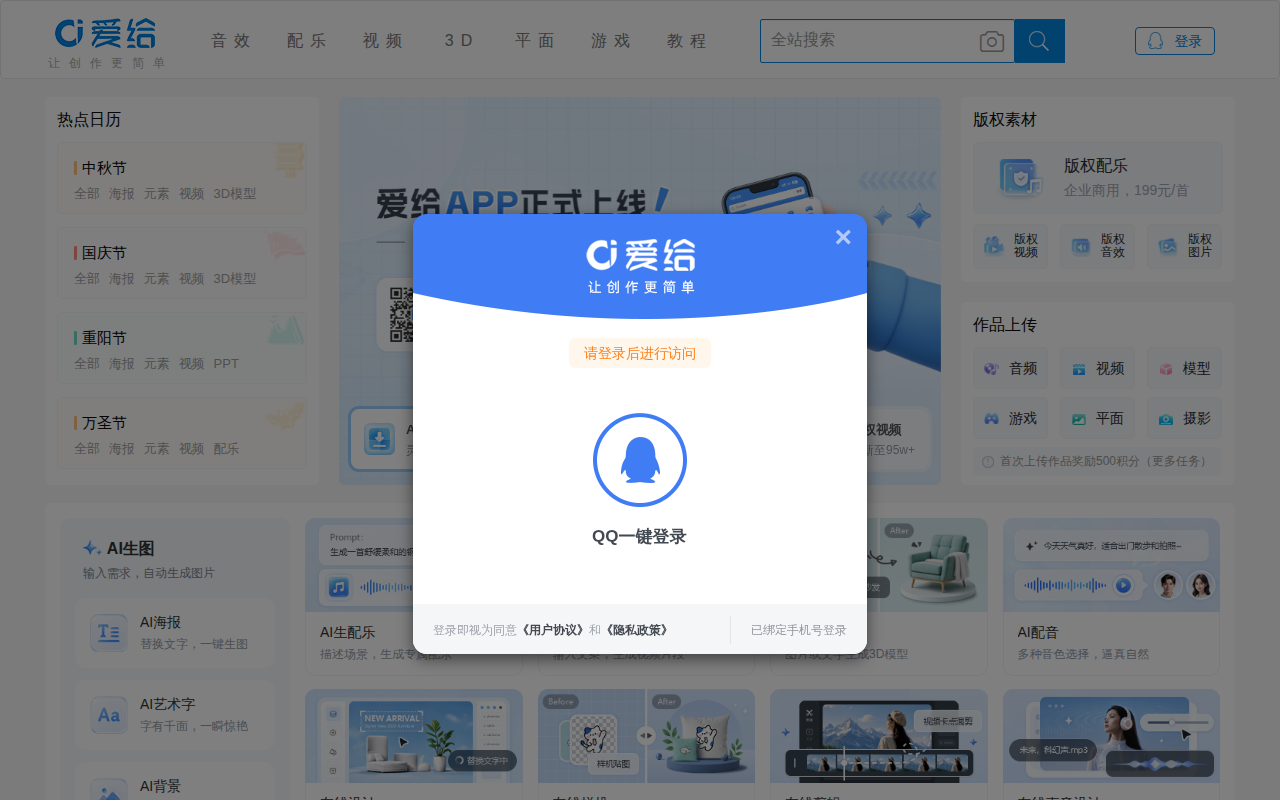The width and height of the screenshot is (1280, 800).
Task: Click the QR code on the banner
Action: 400,315
